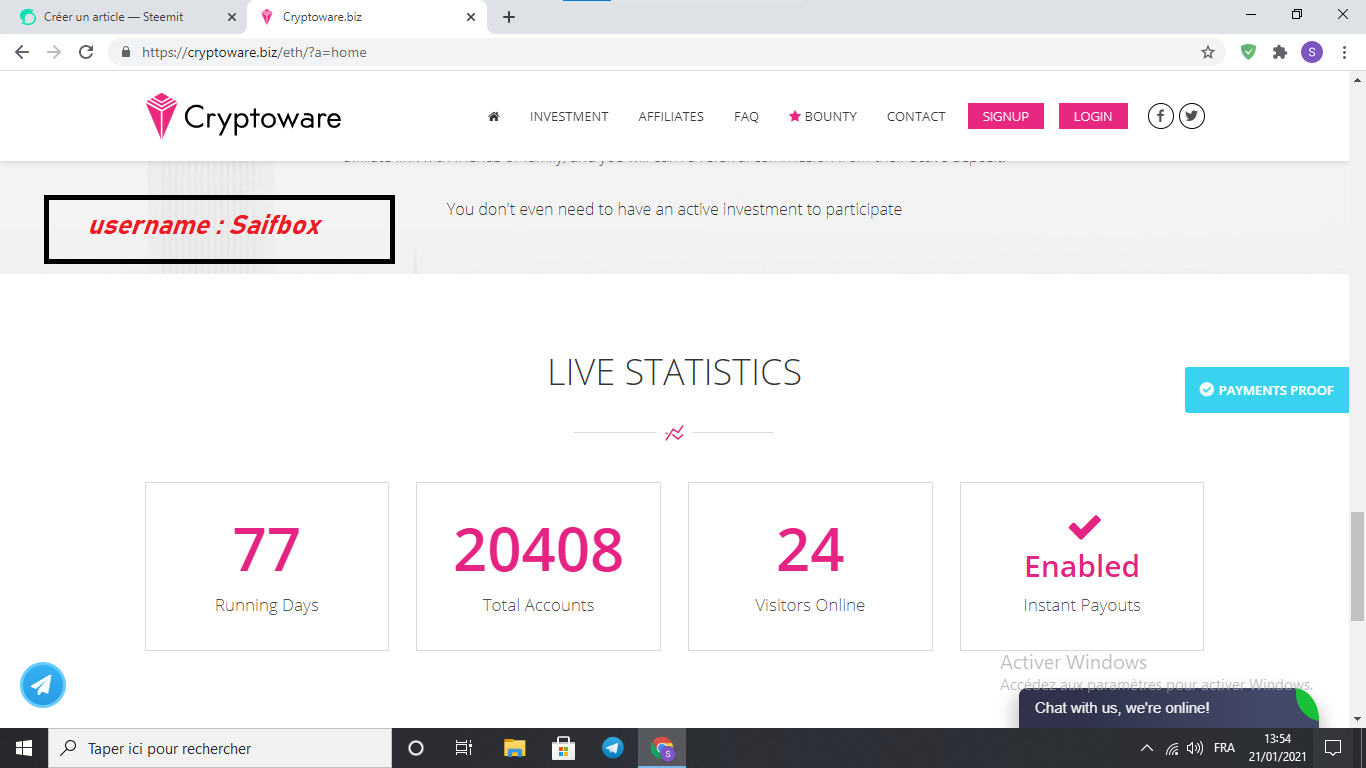The width and height of the screenshot is (1366, 768).
Task: Open the Facebook circle icon link
Action: [1160, 116]
